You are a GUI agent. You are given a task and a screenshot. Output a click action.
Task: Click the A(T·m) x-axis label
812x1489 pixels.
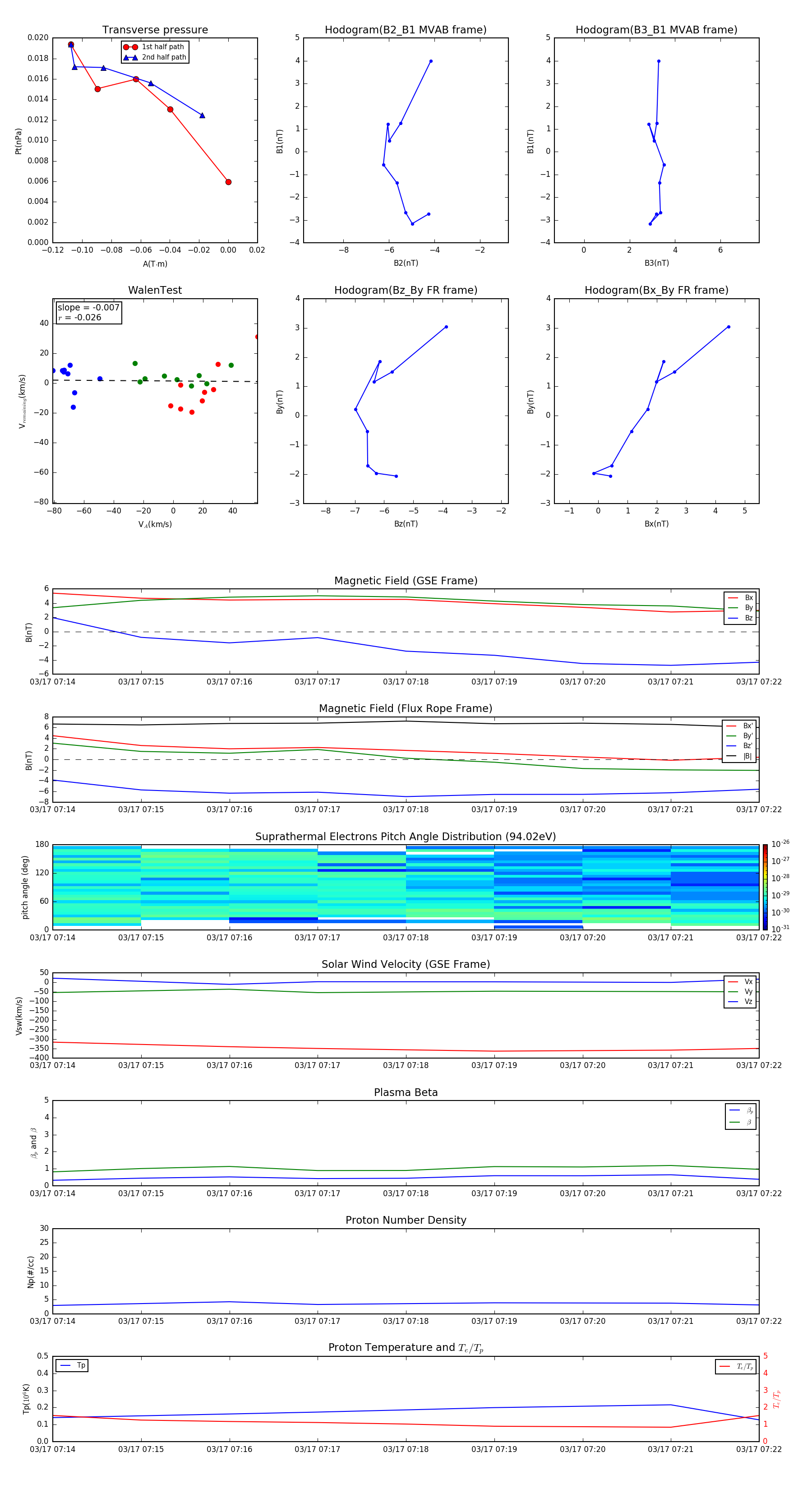[155, 264]
